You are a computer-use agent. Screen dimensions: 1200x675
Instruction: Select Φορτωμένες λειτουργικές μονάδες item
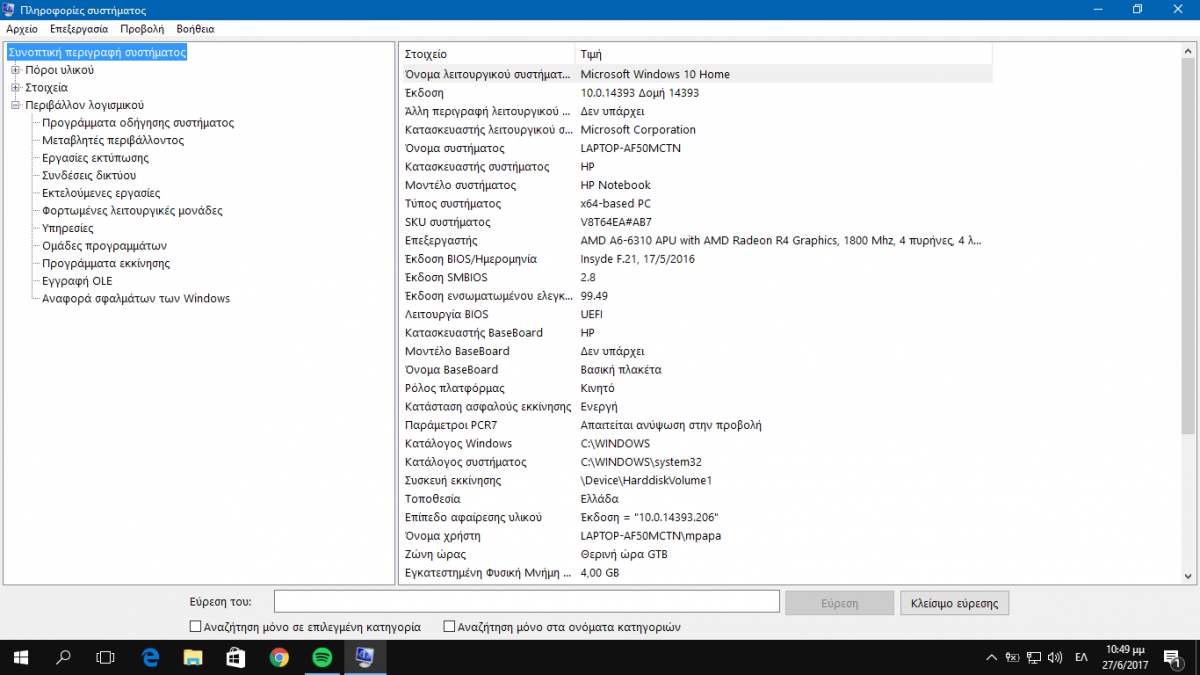[x=132, y=211]
